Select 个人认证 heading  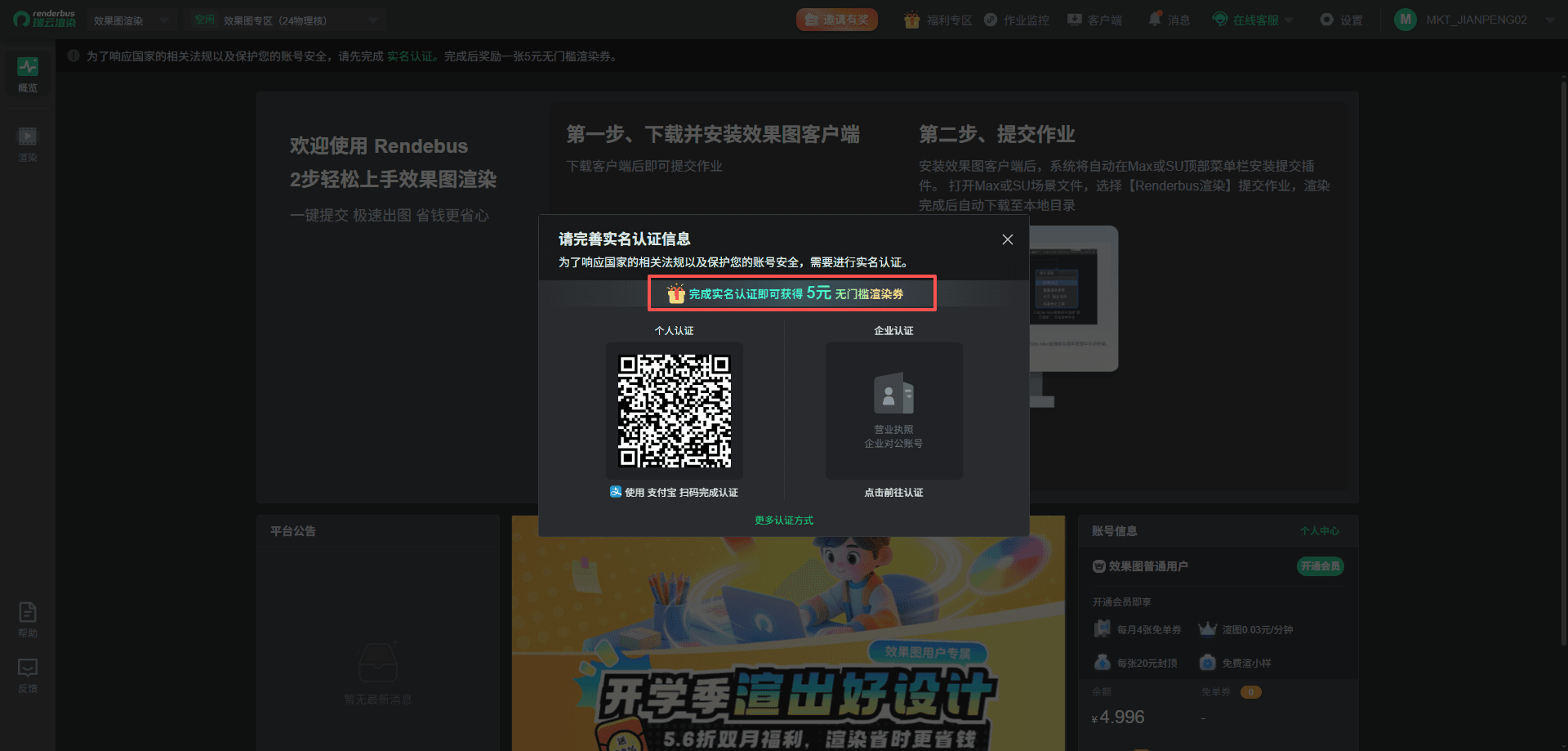tap(674, 331)
